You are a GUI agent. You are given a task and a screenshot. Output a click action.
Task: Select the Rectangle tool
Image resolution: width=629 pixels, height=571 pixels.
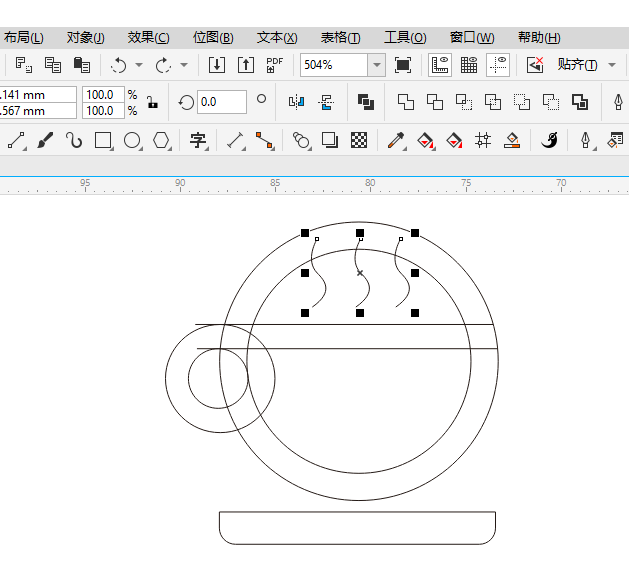[x=102, y=140]
